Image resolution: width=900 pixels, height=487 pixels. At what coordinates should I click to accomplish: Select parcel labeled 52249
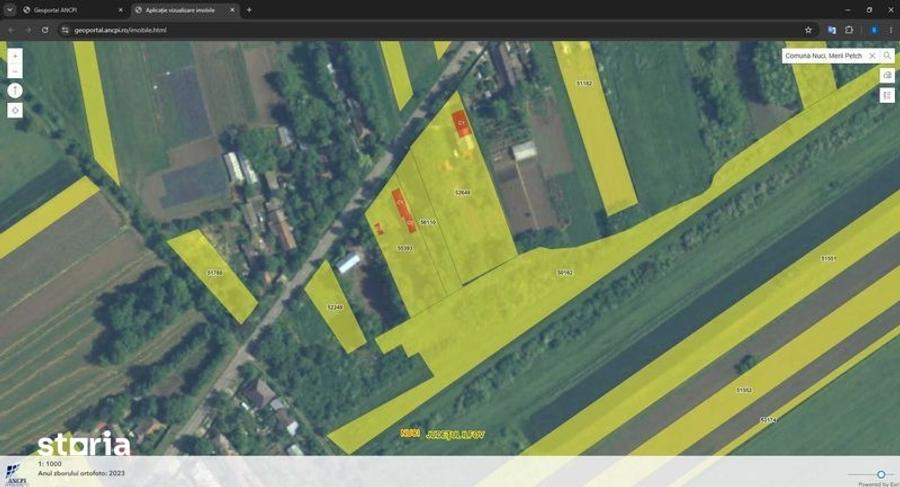335,307
